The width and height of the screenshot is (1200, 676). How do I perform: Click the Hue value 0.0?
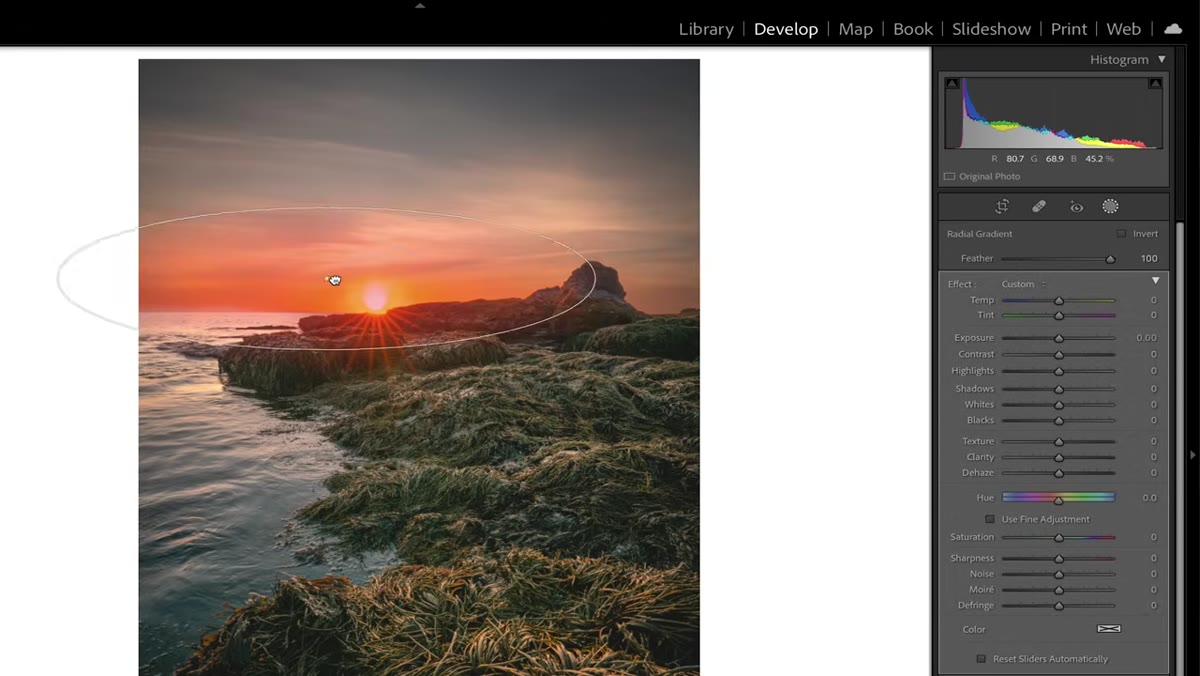(x=1149, y=498)
